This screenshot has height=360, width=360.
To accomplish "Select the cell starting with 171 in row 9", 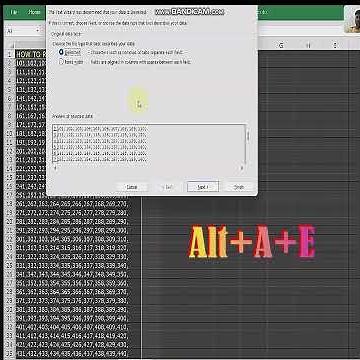I will point(31,125).
